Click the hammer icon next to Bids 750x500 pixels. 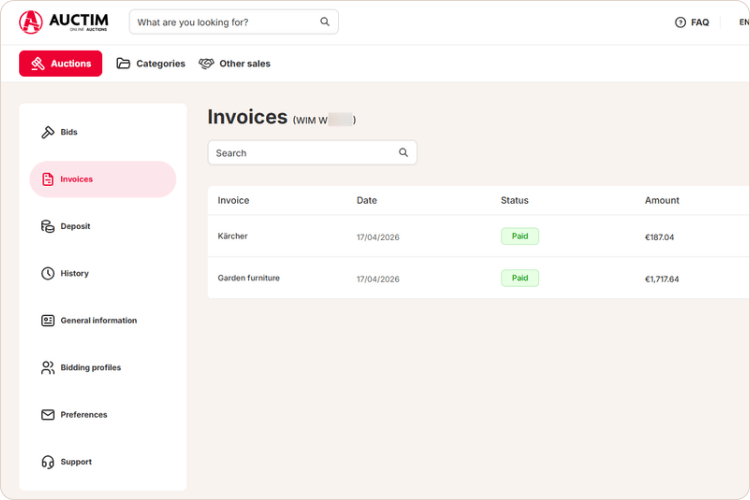pos(47,132)
